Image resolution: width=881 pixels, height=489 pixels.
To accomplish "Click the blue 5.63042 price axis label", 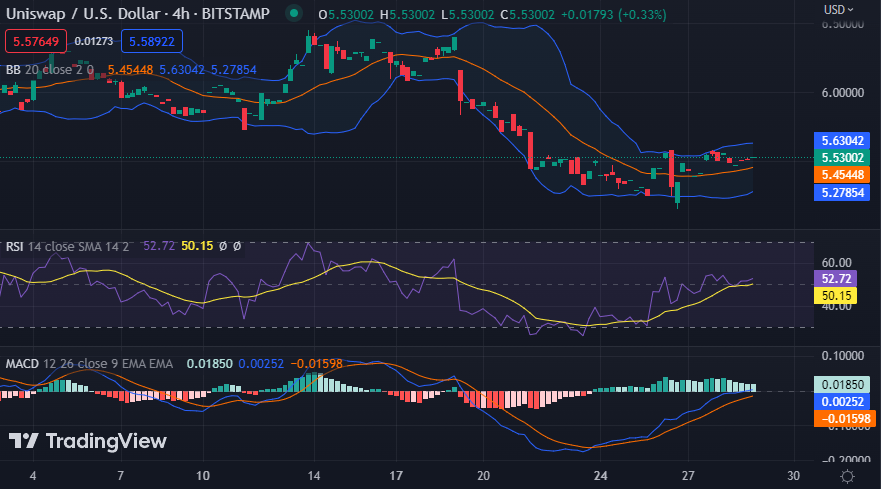I will point(842,141).
